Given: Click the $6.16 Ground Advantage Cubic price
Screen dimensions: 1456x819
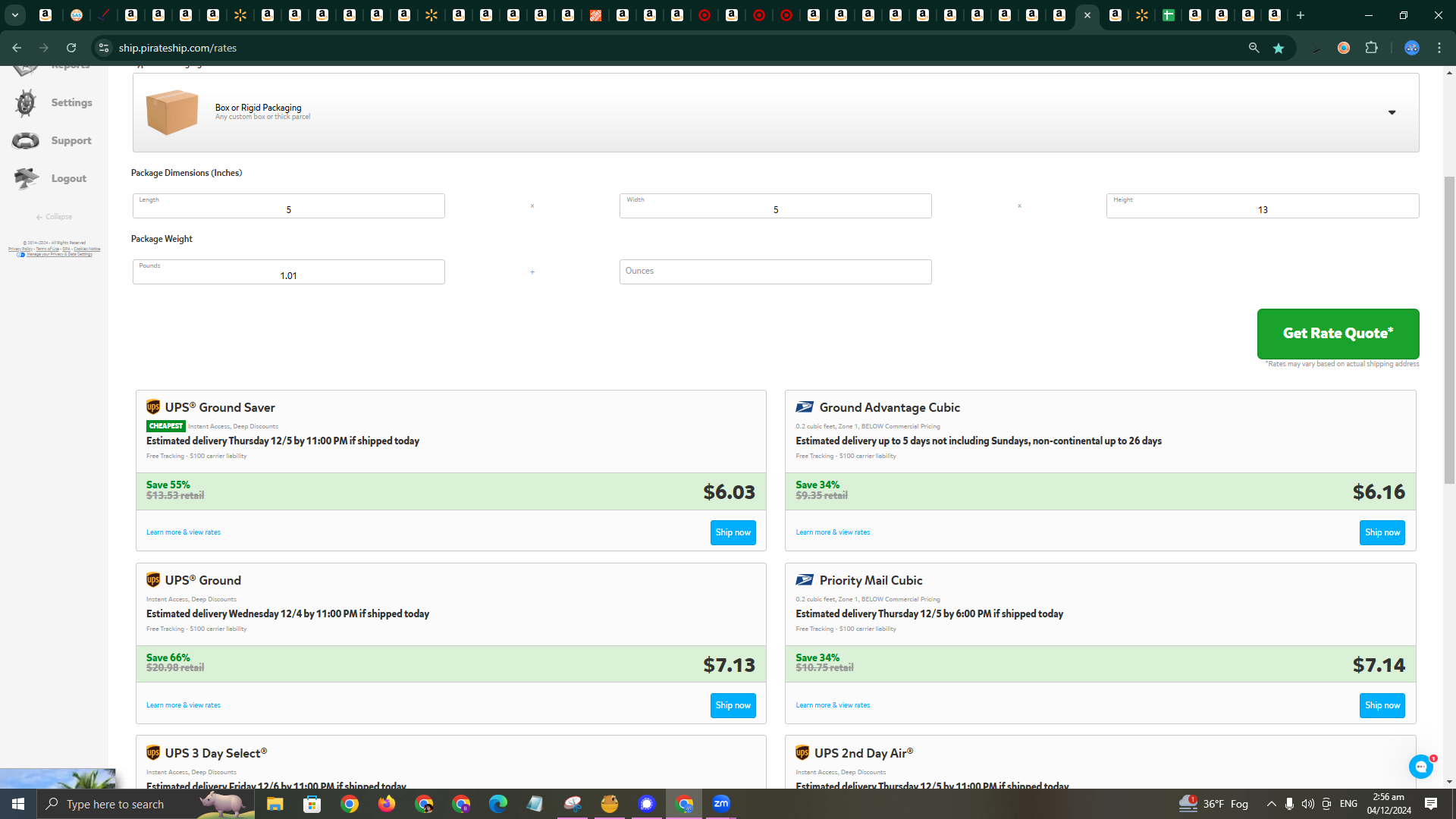Looking at the screenshot, I should pos(1379,492).
